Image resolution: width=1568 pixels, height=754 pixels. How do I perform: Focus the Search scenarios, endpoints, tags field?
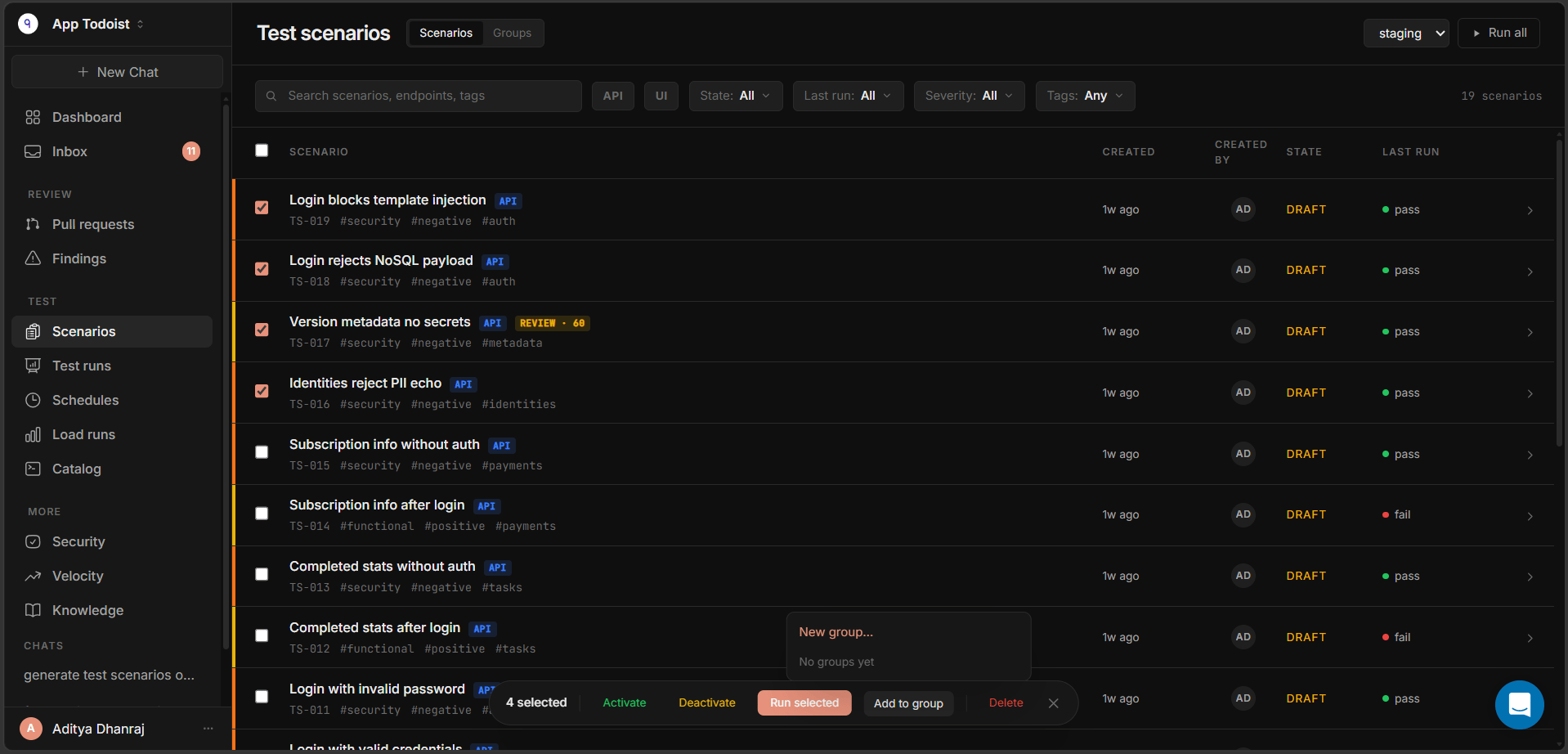click(418, 96)
